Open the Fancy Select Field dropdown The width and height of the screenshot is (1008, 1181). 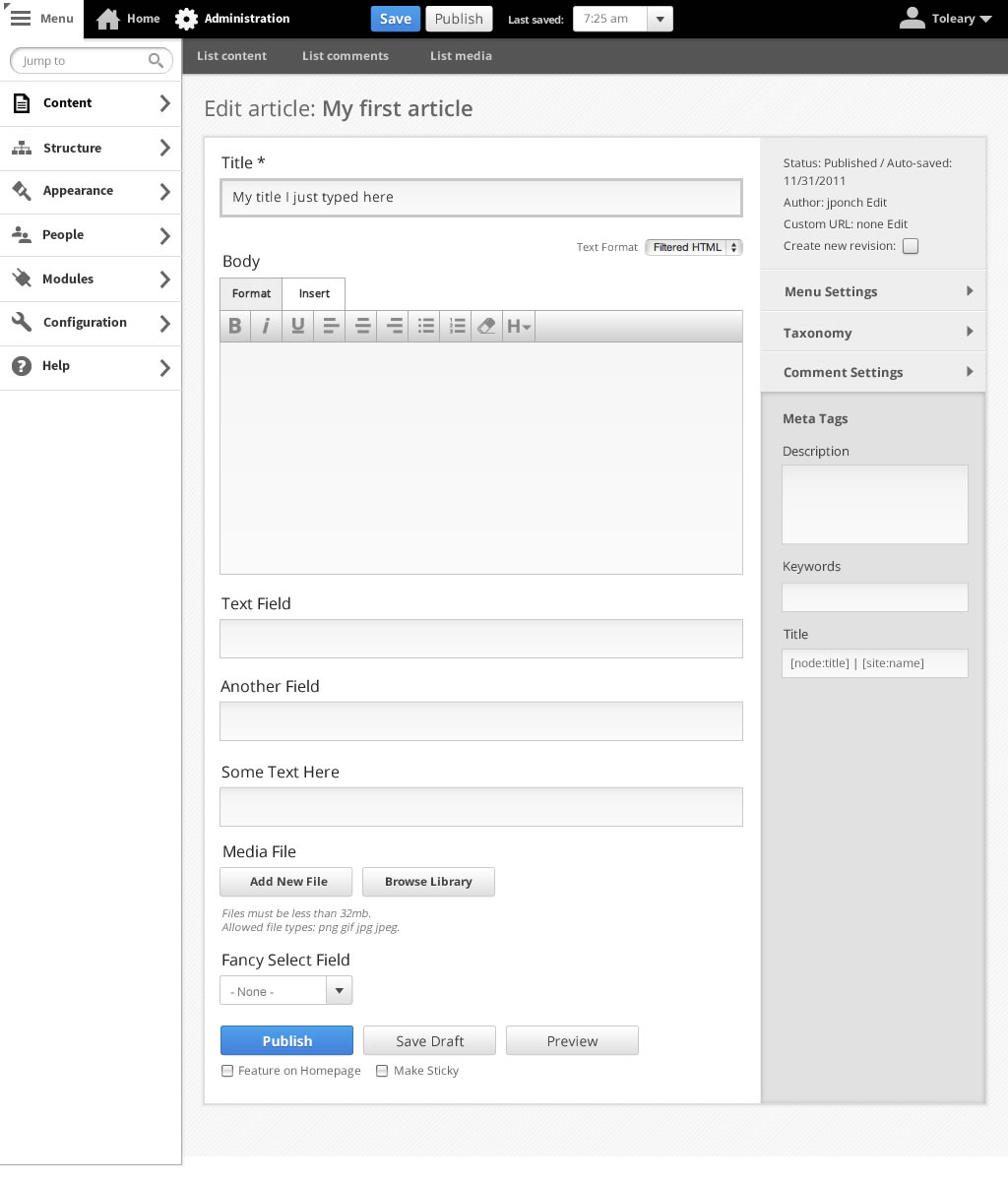286,990
